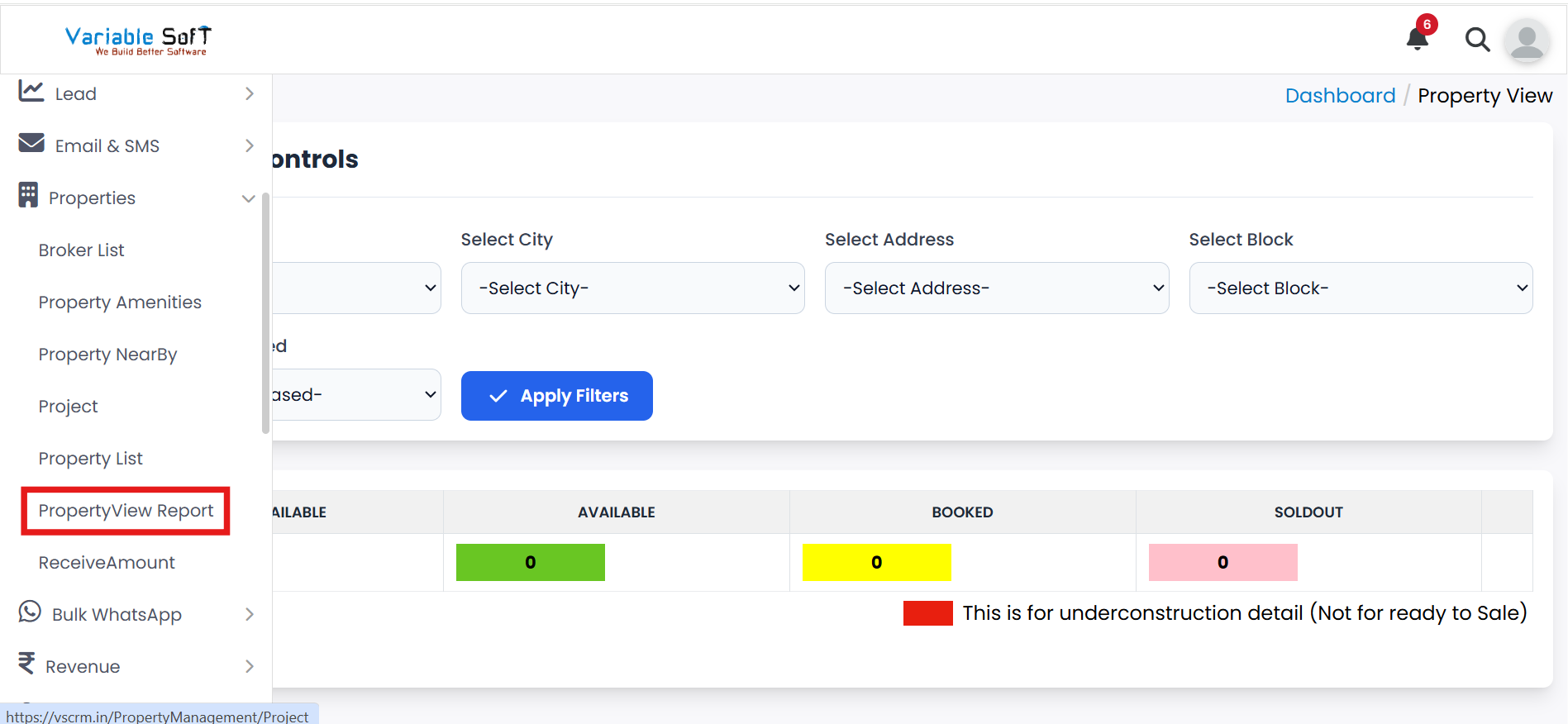Viewport: 1568px width, 724px height.
Task: Click the Apply Filters button
Action: point(557,396)
